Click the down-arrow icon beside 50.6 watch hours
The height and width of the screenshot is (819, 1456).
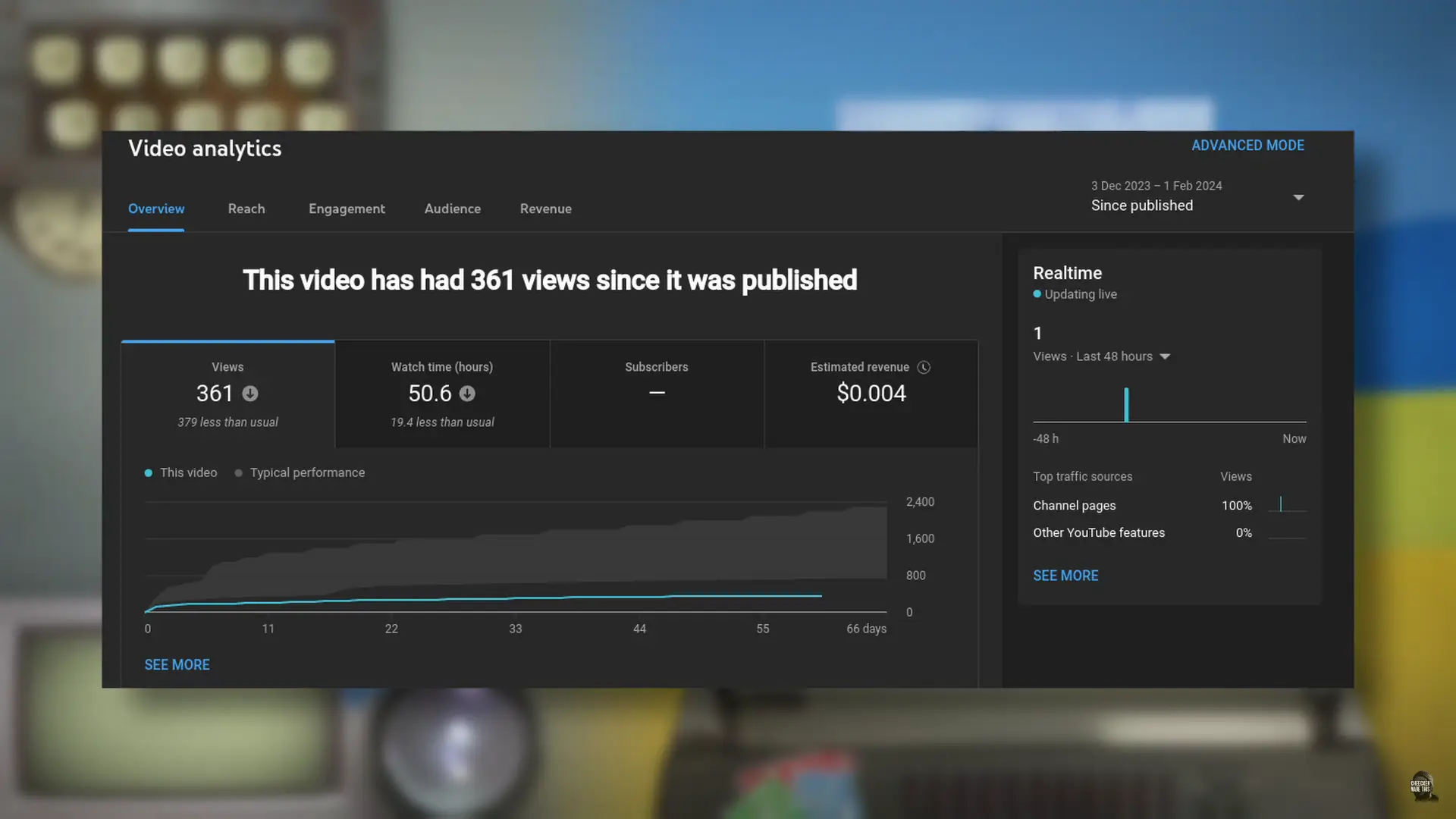coord(467,394)
